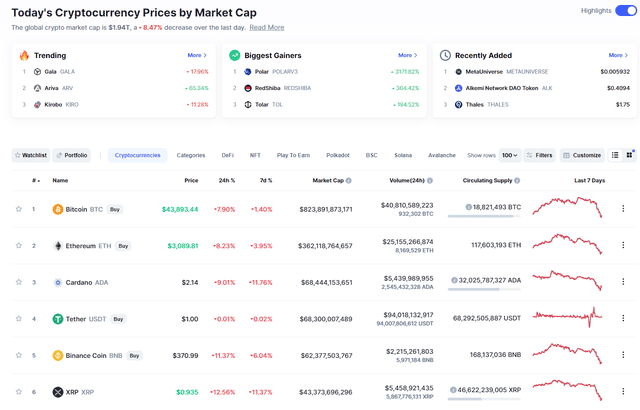The height and width of the screenshot is (410, 640).
Task: Switch to grid view icon
Action: 630,155
